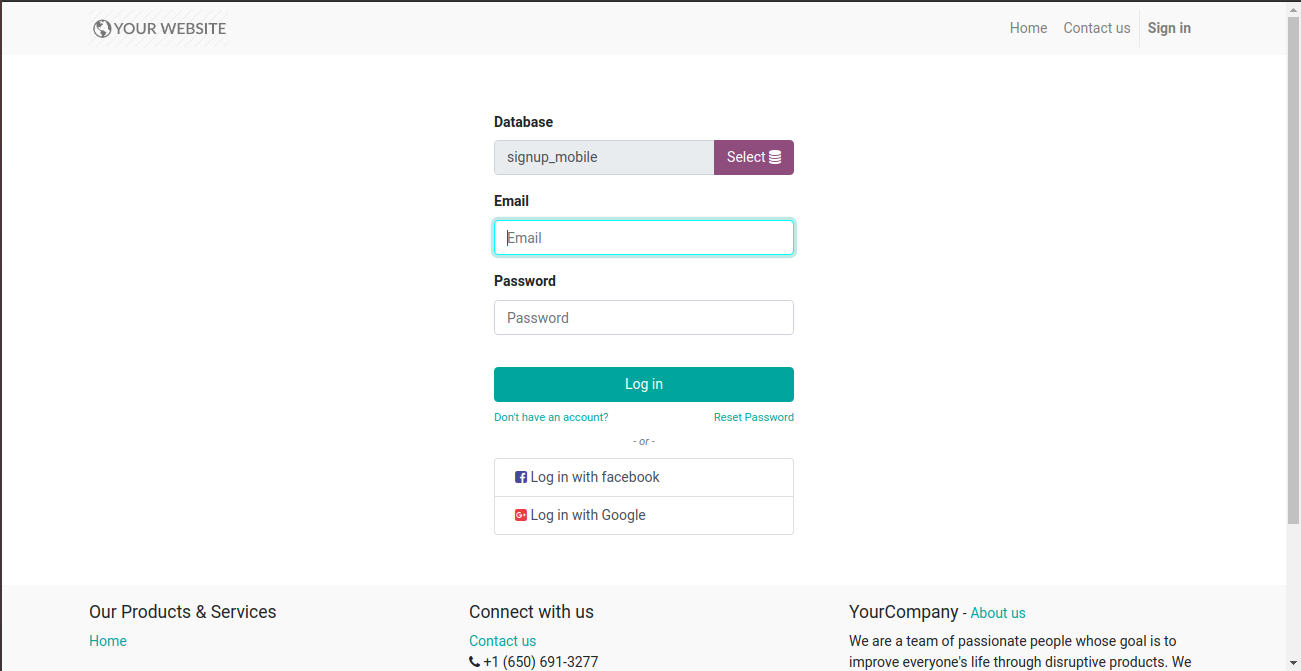
Task: Open the Select database button
Action: pos(754,157)
